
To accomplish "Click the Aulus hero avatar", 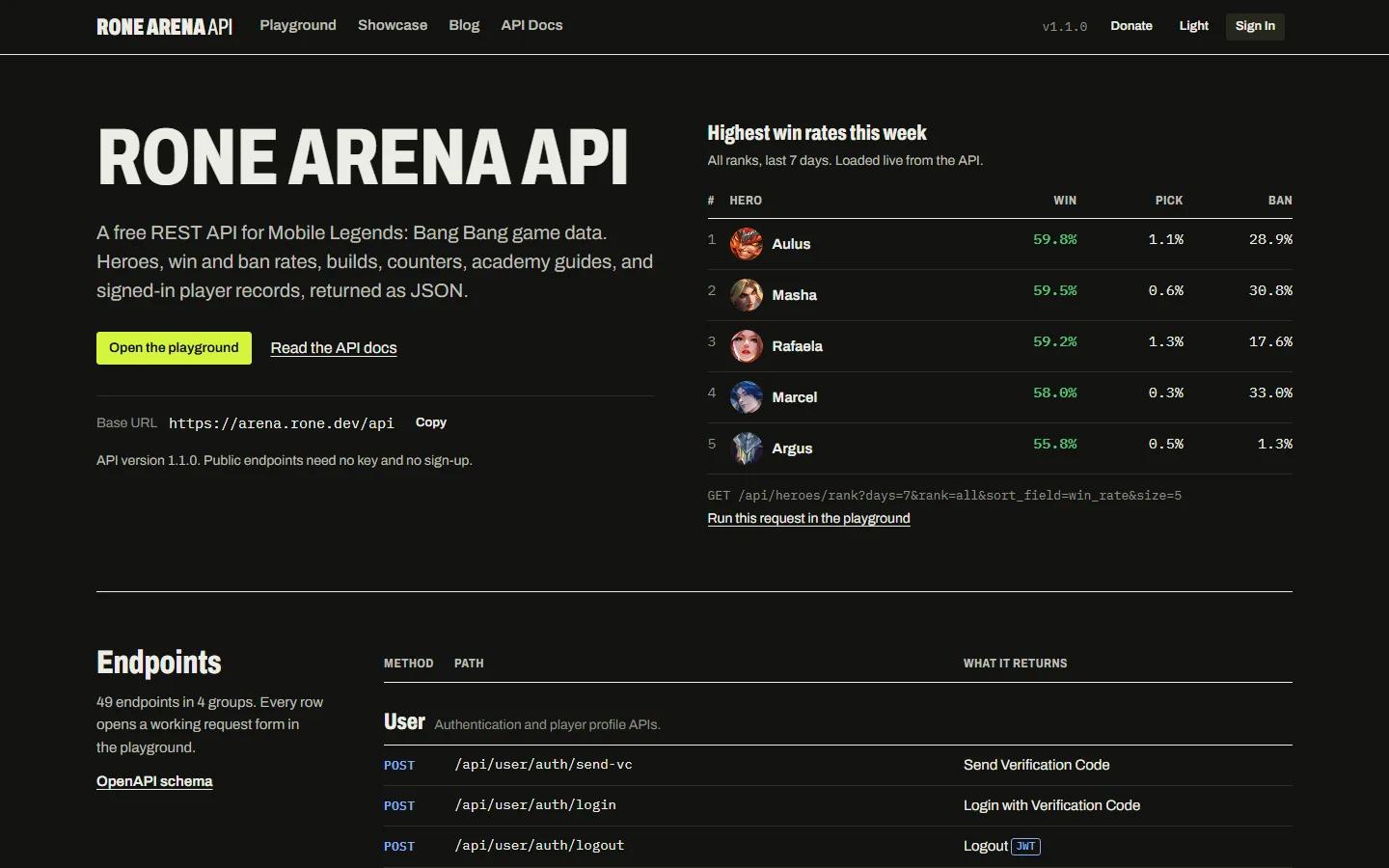I will [747, 244].
